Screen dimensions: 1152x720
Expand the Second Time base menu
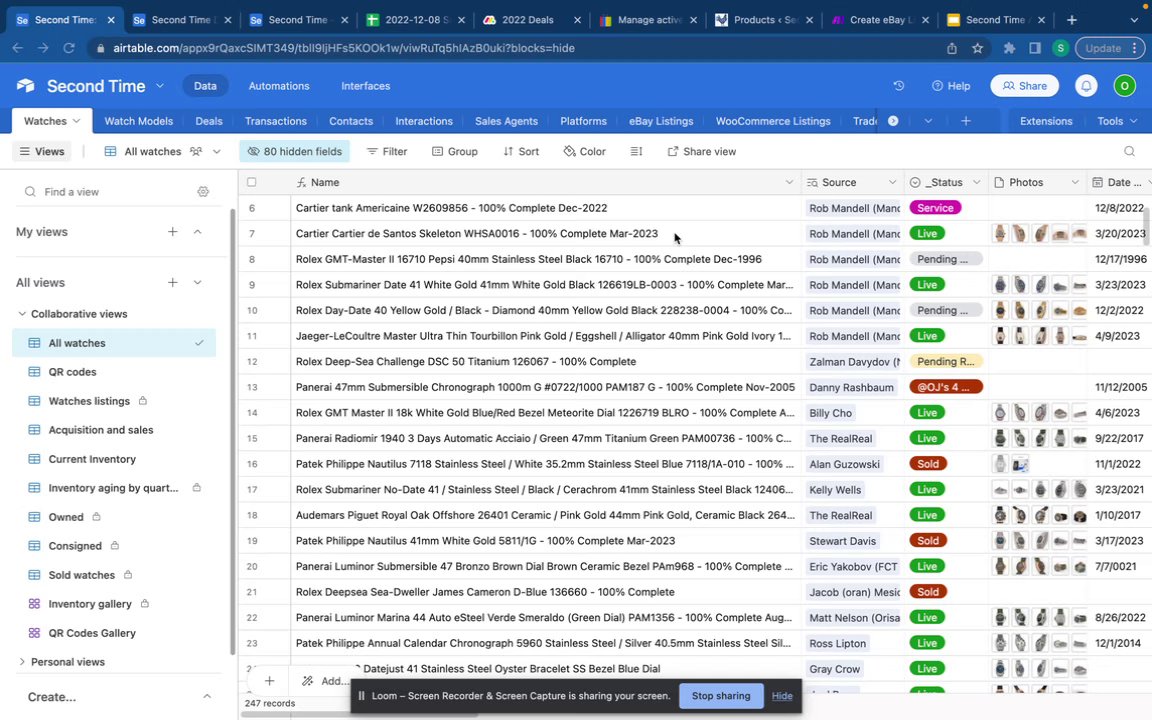point(159,86)
